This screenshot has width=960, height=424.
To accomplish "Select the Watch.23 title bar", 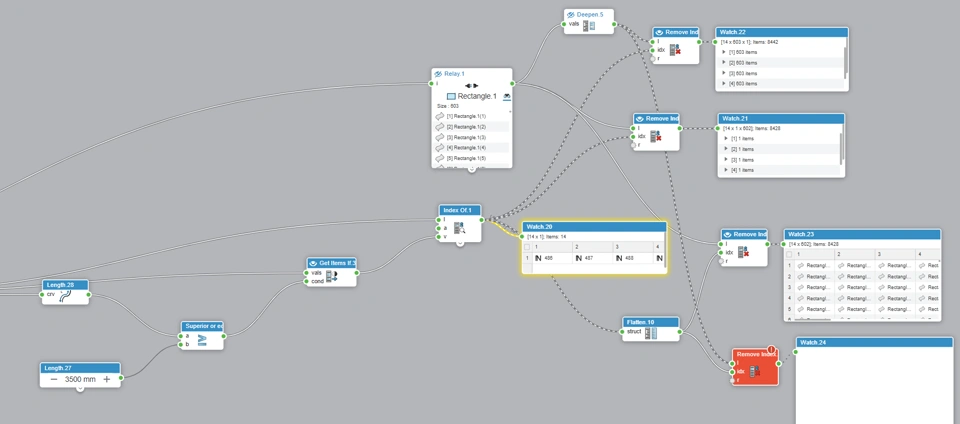I will click(862, 234).
